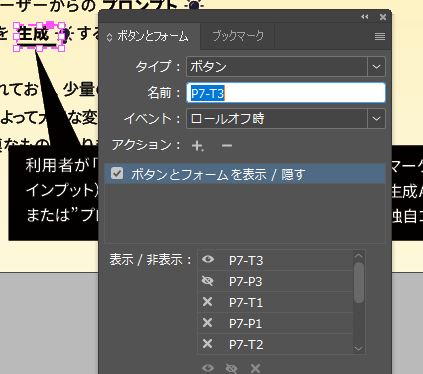This screenshot has height=374, width=423.
Task: Click the visibility list scroll-down arrow
Action: tap(359, 349)
